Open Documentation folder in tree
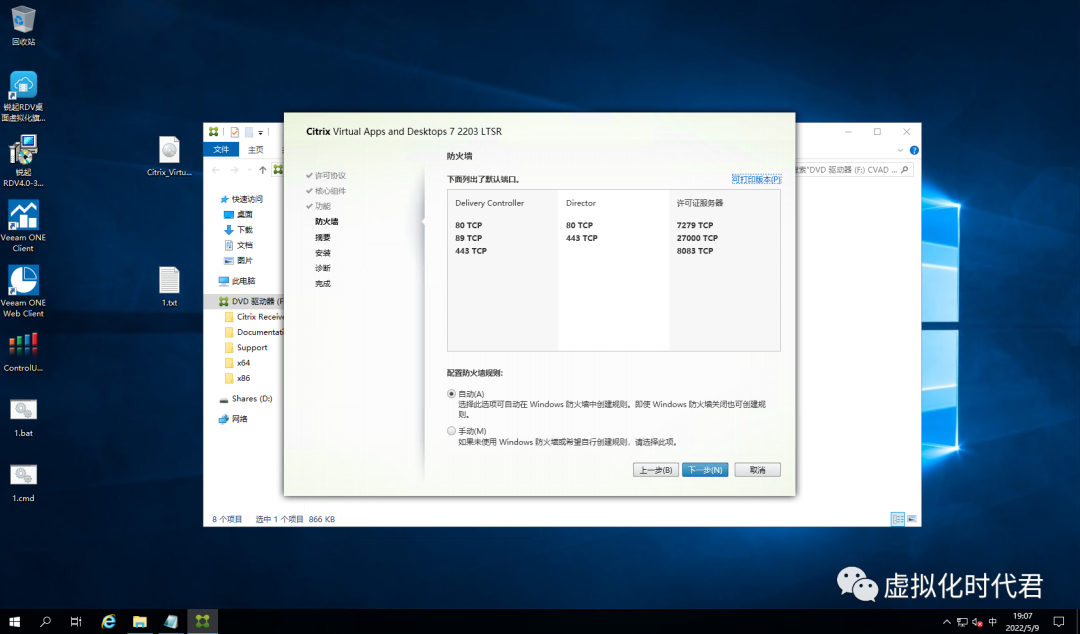The height and width of the screenshot is (634, 1080). 260,332
